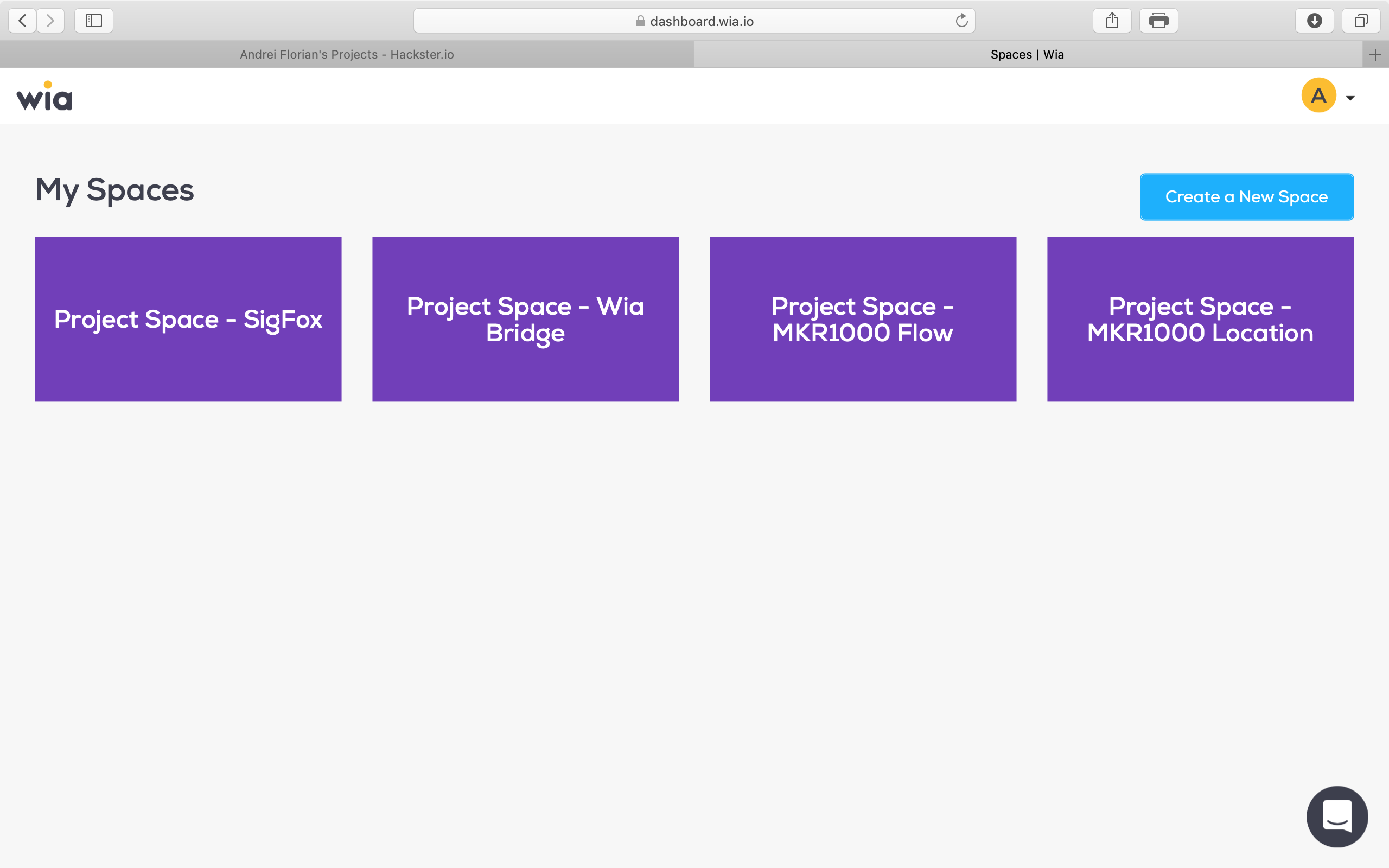The height and width of the screenshot is (868, 1389).
Task: Go back with browser back arrow
Action: point(22,21)
